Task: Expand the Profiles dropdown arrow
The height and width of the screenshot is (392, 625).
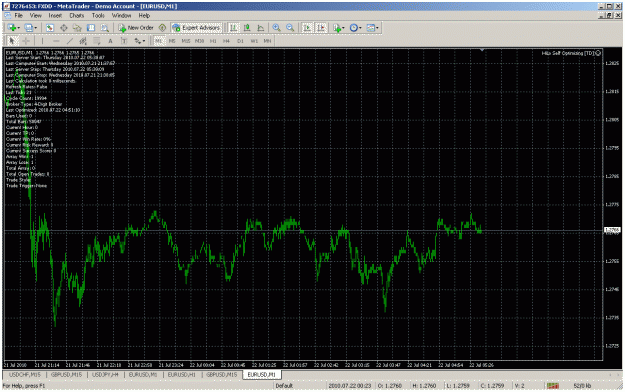Action: click(x=35, y=28)
